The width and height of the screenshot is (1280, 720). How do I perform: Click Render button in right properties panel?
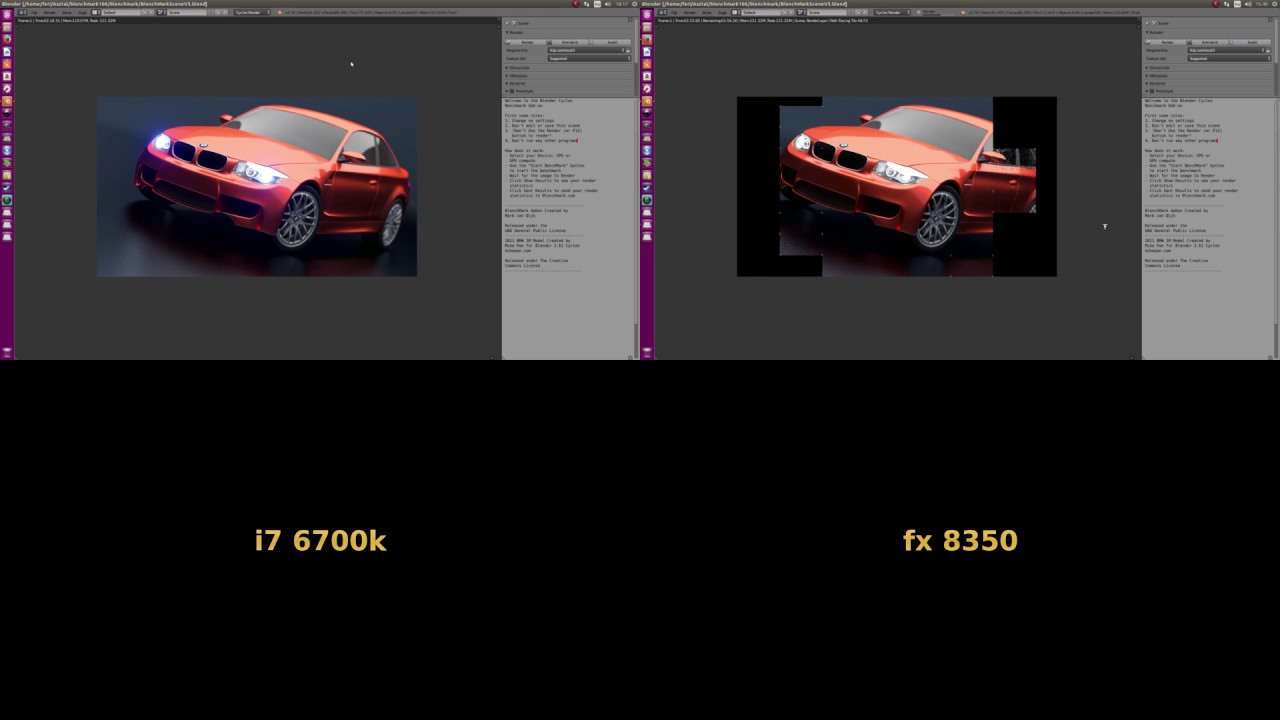coord(1166,42)
